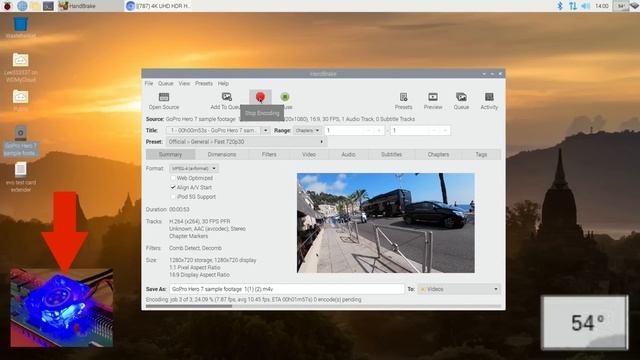This screenshot has width=640, height=360.
Task: Open the Range Chapters dropdown
Action: (307, 130)
